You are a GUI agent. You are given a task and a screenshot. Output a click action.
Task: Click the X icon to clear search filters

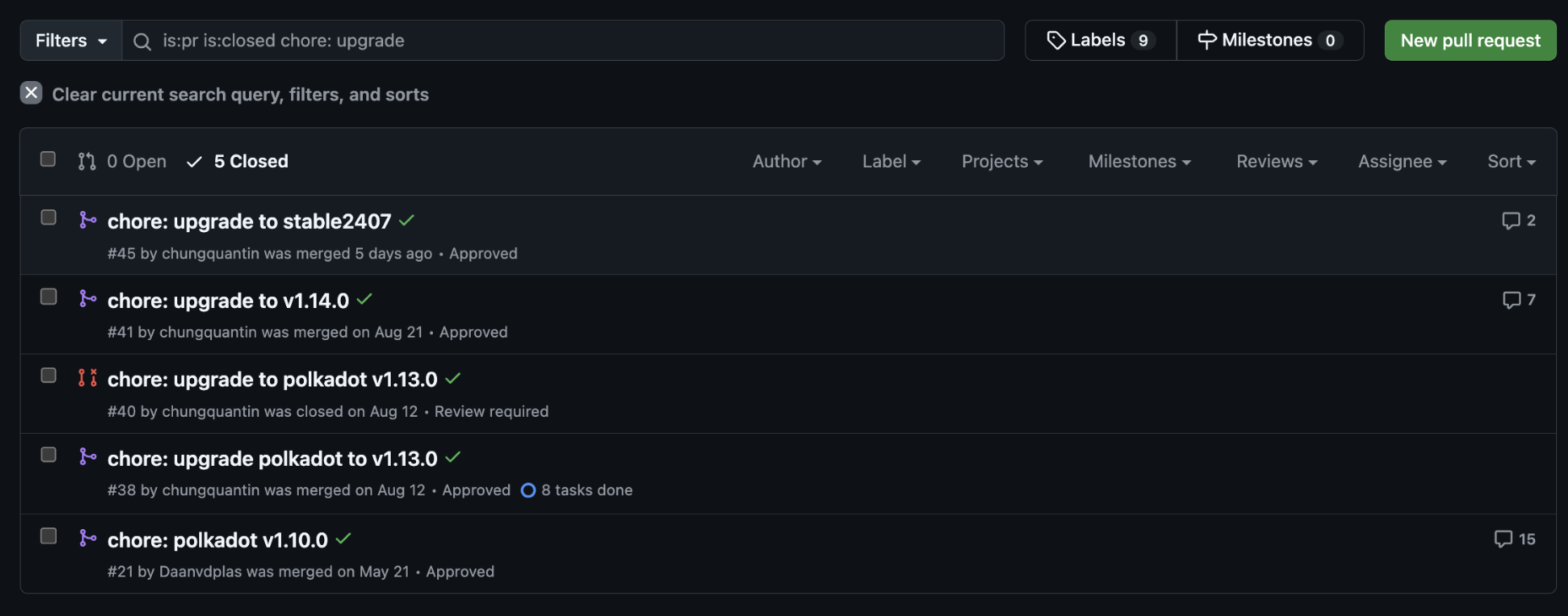(31, 93)
